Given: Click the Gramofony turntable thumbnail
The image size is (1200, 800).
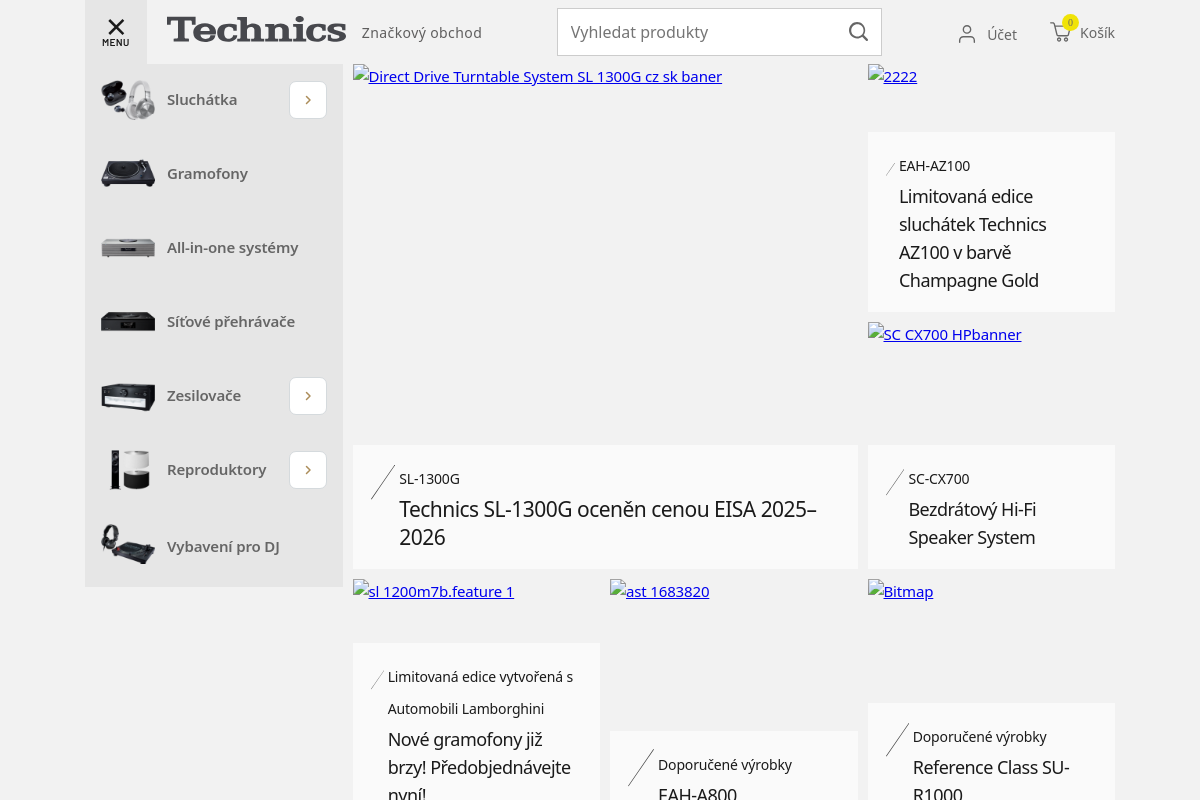Looking at the screenshot, I should pos(128,174).
